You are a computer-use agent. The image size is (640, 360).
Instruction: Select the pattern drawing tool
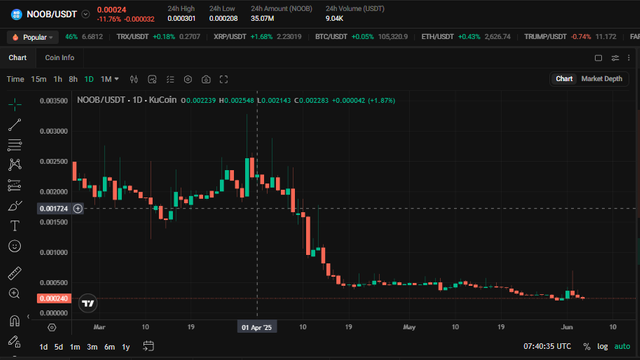click(15, 164)
